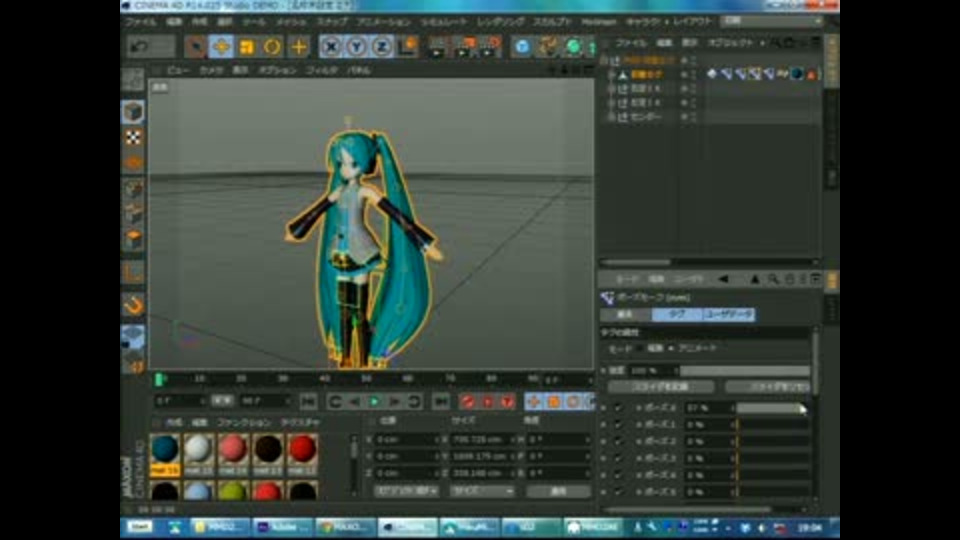The width and height of the screenshot is (960, 540).
Task: Expand the fourth null object row
Action: point(611,103)
